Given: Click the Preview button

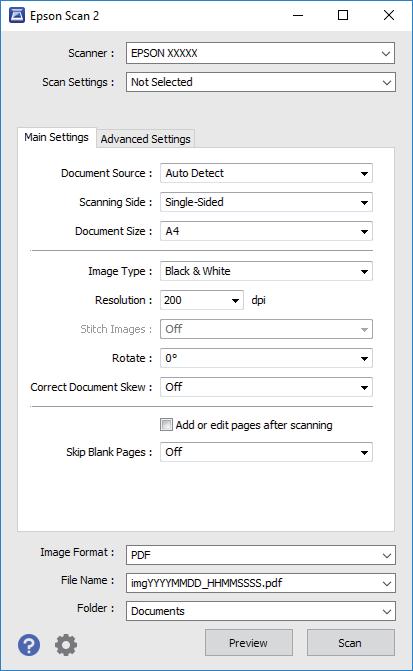Looking at the screenshot, I should pos(249,643).
